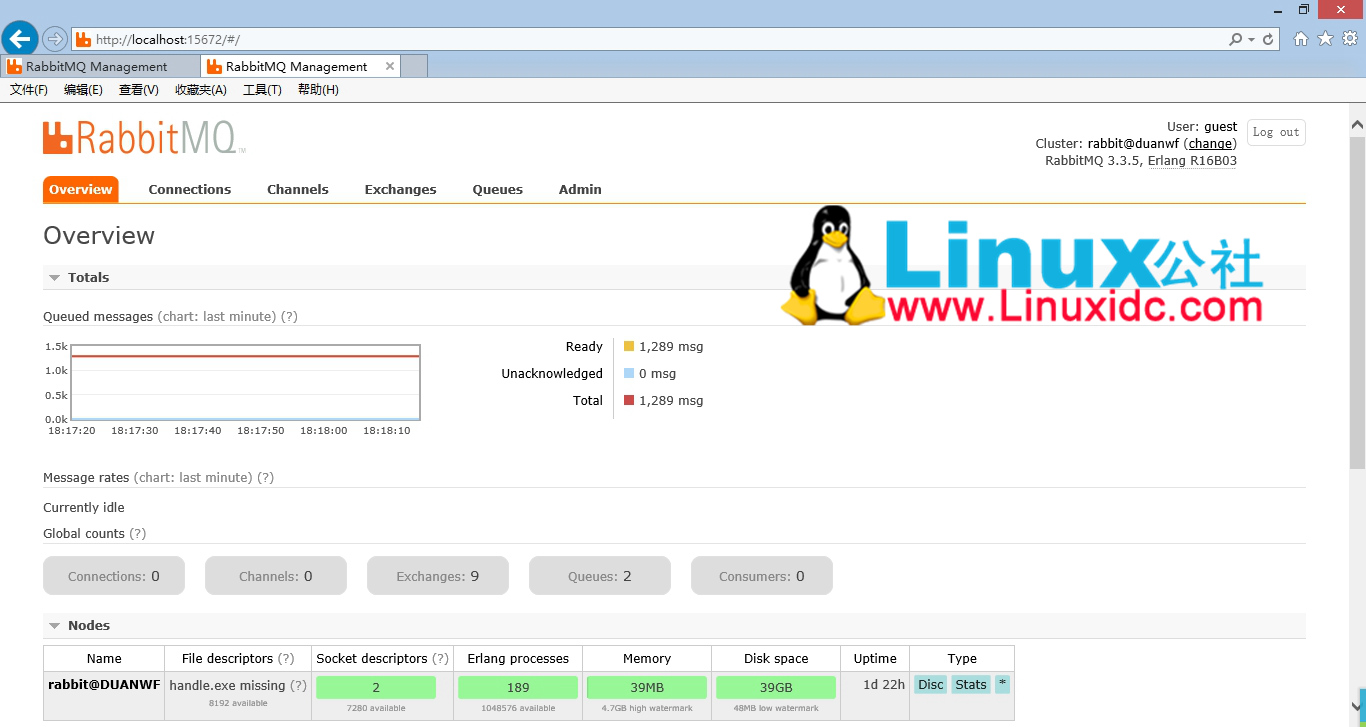Click the "1d 22h" uptime value
Image resolution: width=1366 pixels, height=727 pixels.
pyautogui.click(x=884, y=685)
